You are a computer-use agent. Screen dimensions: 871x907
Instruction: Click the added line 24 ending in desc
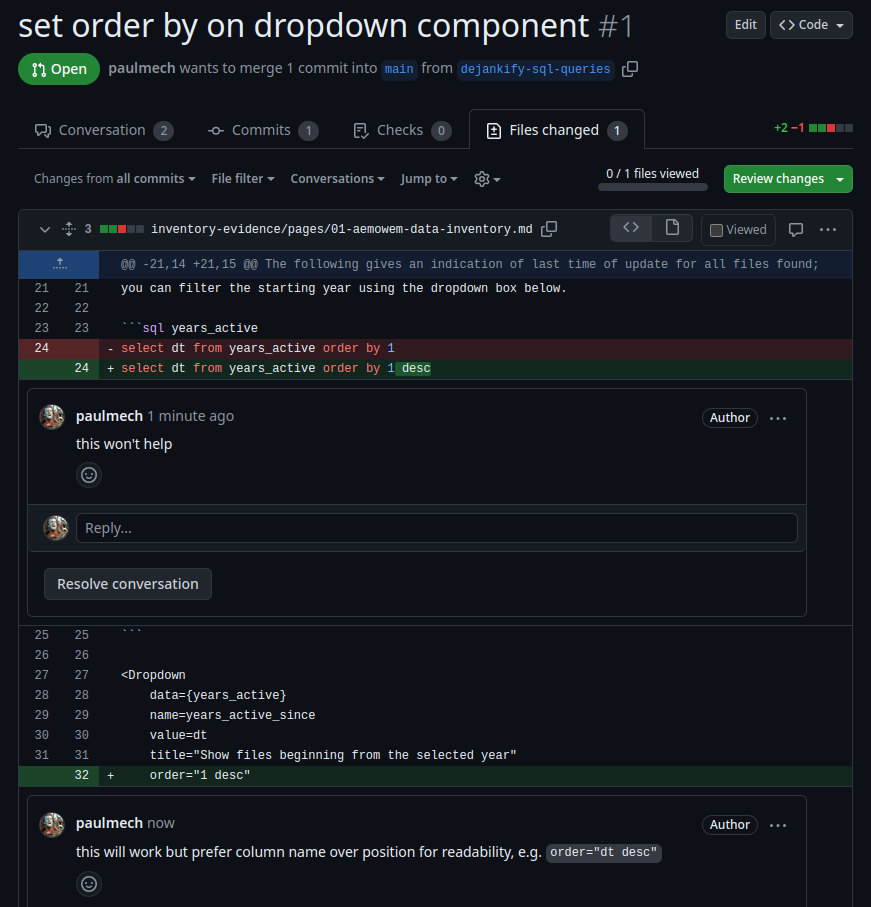click(435, 368)
